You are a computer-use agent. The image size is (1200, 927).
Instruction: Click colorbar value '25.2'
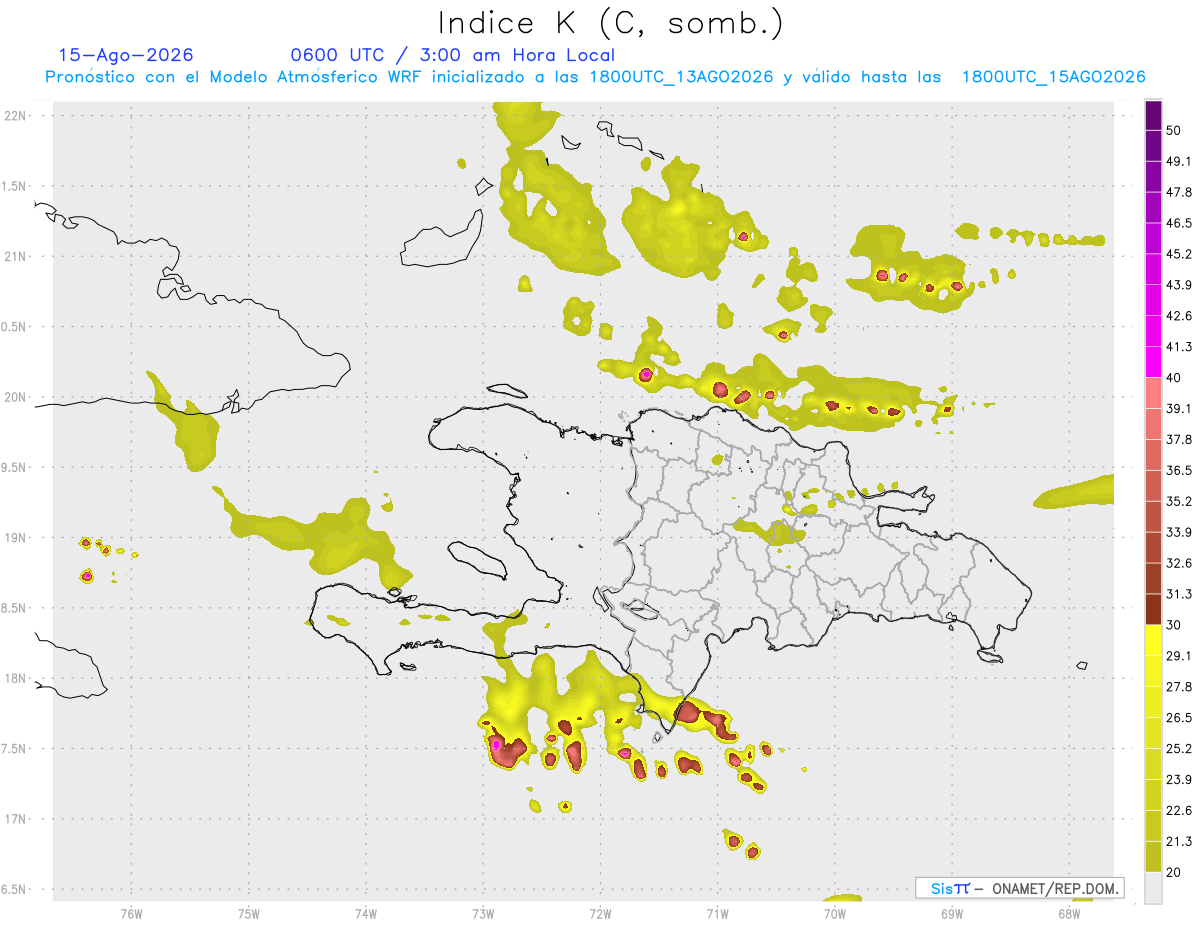coord(1179,749)
